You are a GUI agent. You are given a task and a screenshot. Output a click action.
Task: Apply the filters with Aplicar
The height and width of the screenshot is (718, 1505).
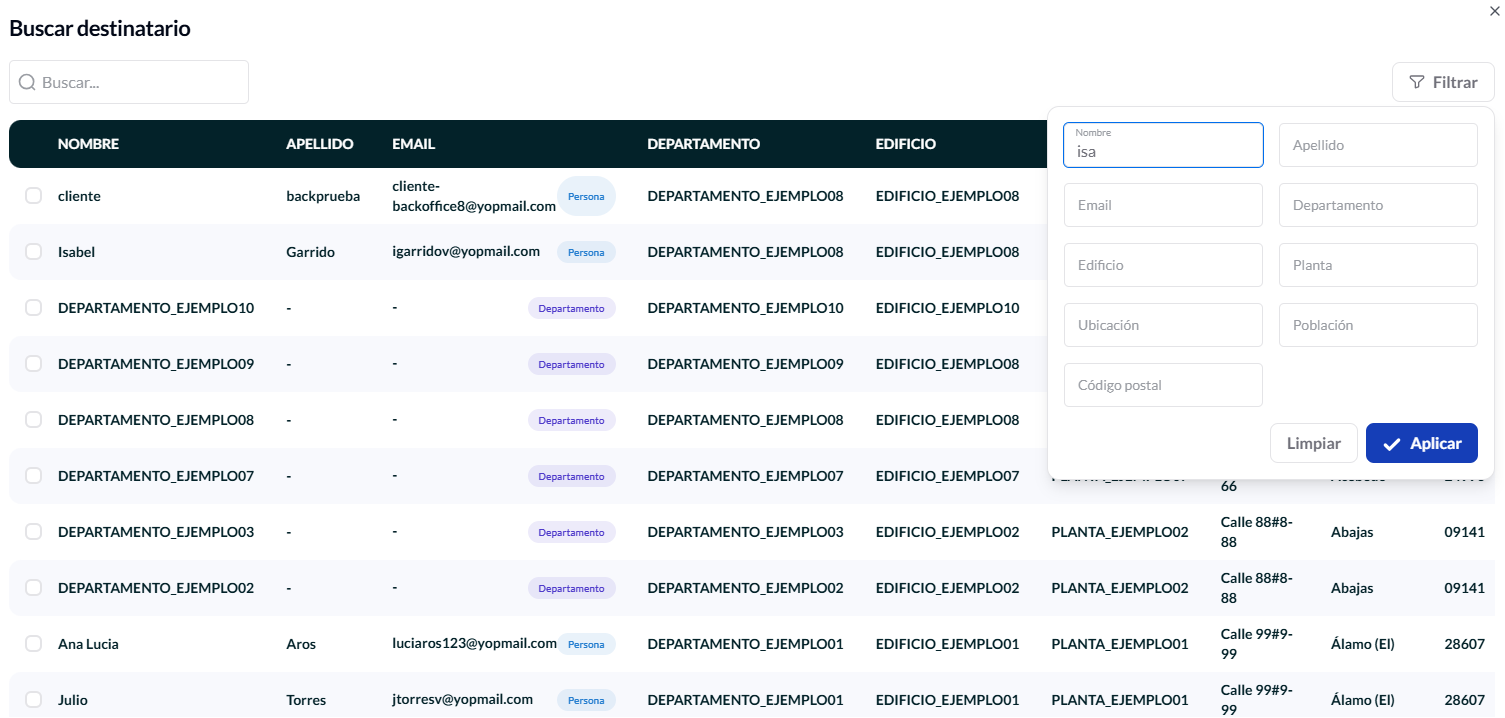pos(1421,443)
